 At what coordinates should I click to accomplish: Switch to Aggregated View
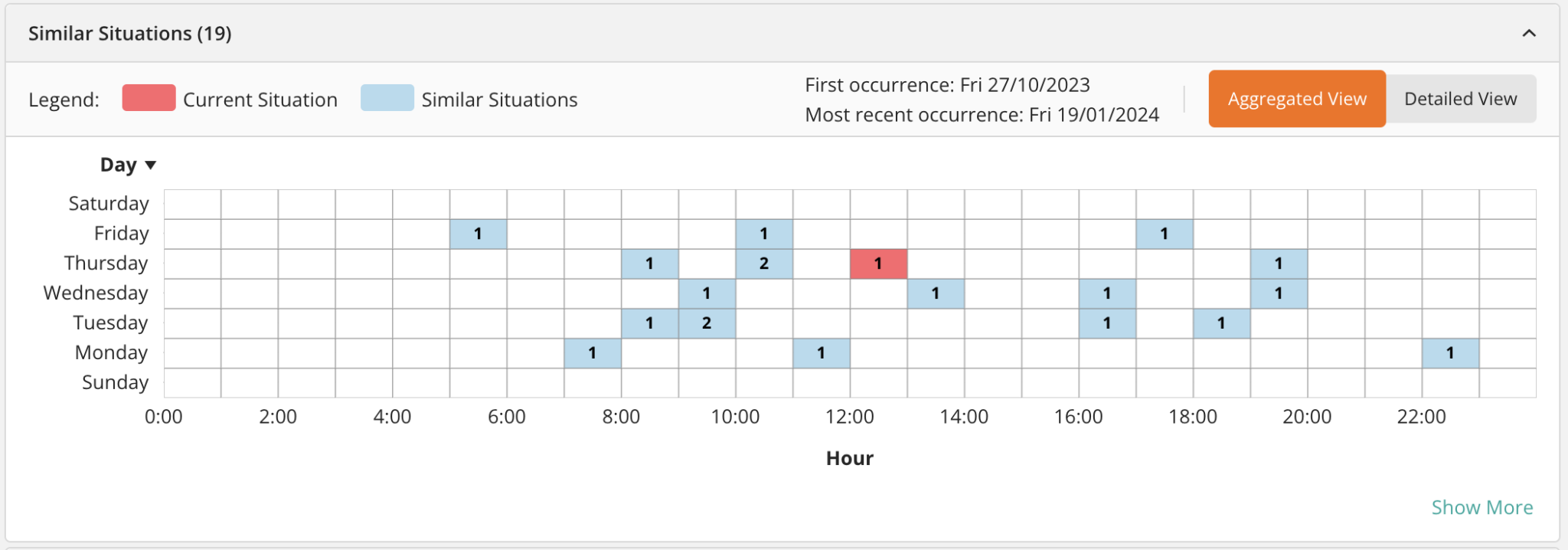(1297, 99)
